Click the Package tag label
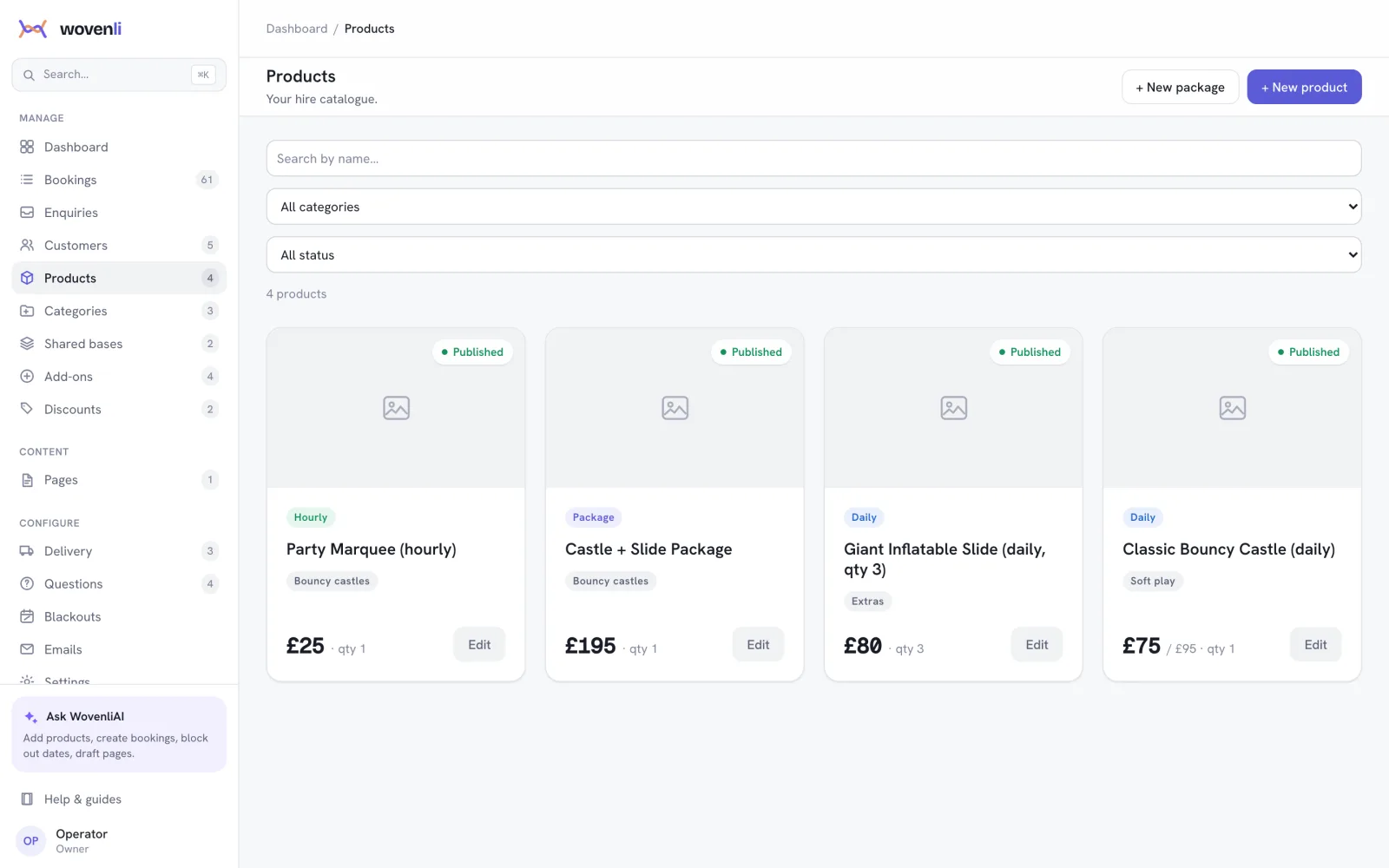Screen dimensions: 1389x868 click(x=593, y=517)
